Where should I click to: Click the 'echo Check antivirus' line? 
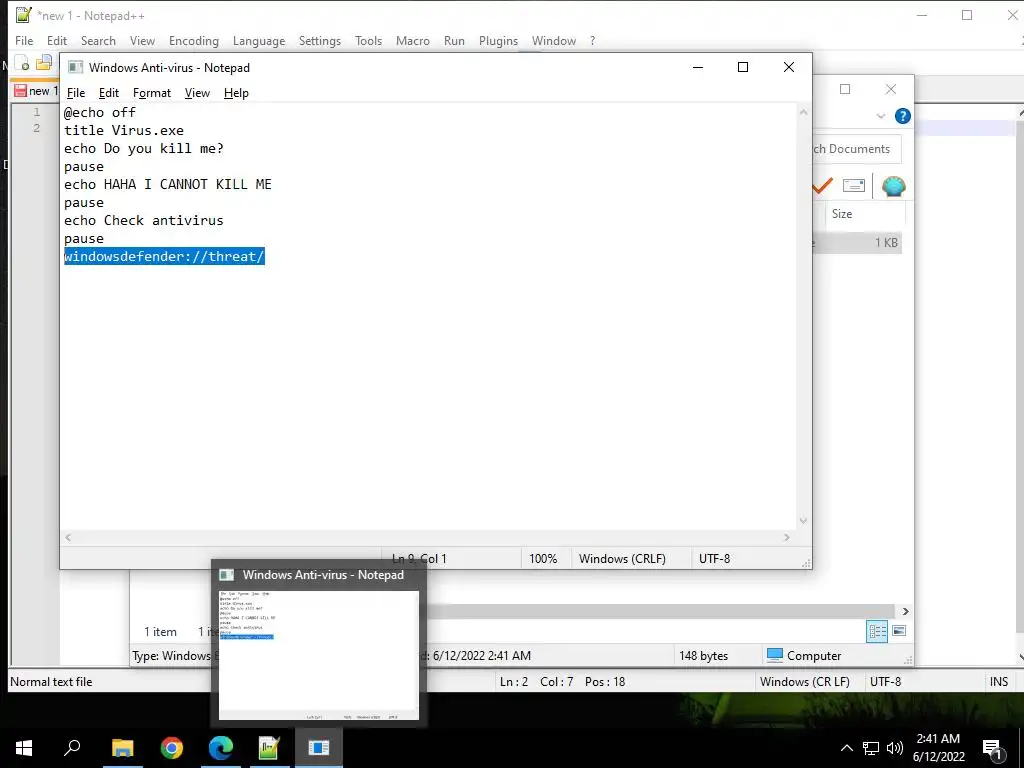144,220
